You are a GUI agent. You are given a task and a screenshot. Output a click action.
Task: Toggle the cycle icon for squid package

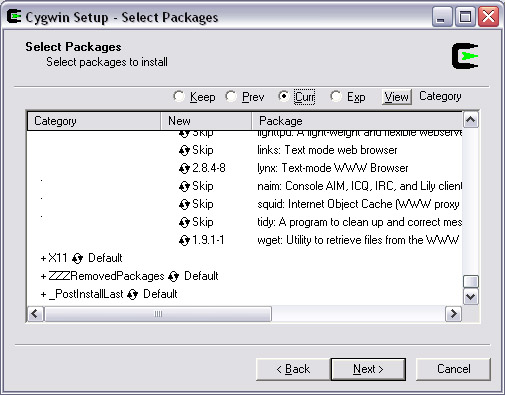pos(184,204)
